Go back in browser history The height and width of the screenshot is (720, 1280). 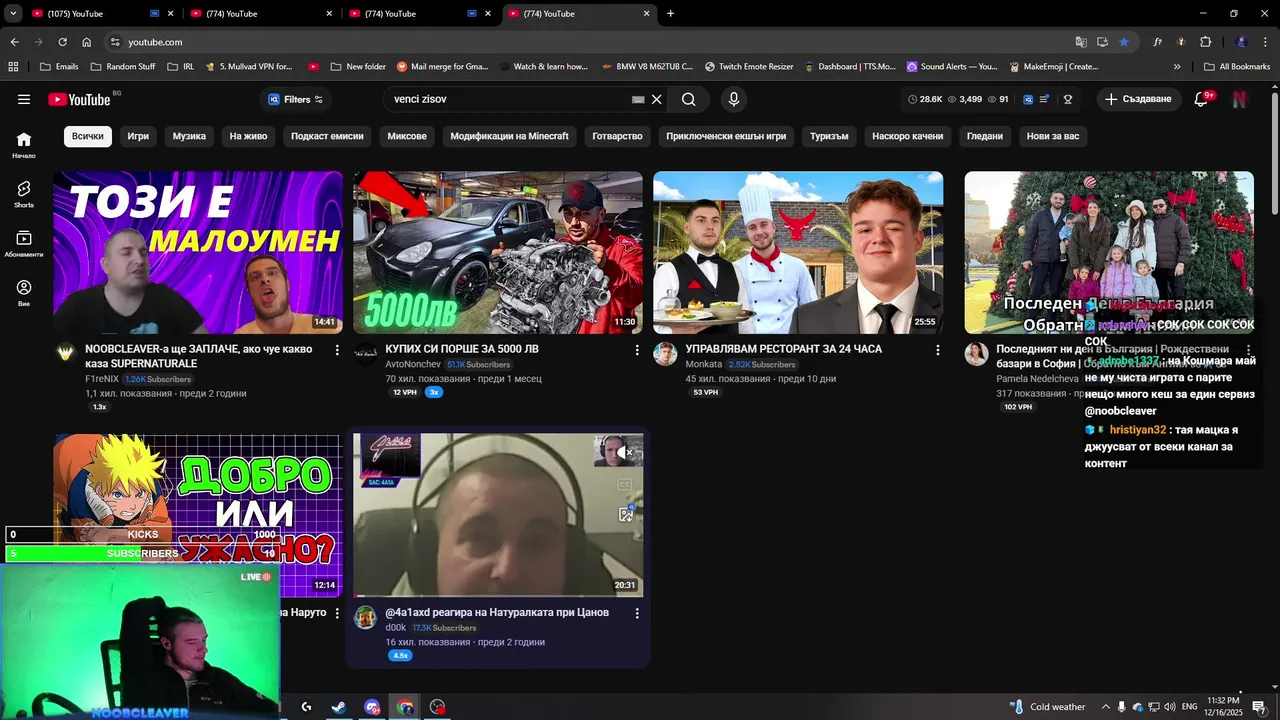pyautogui.click(x=14, y=42)
